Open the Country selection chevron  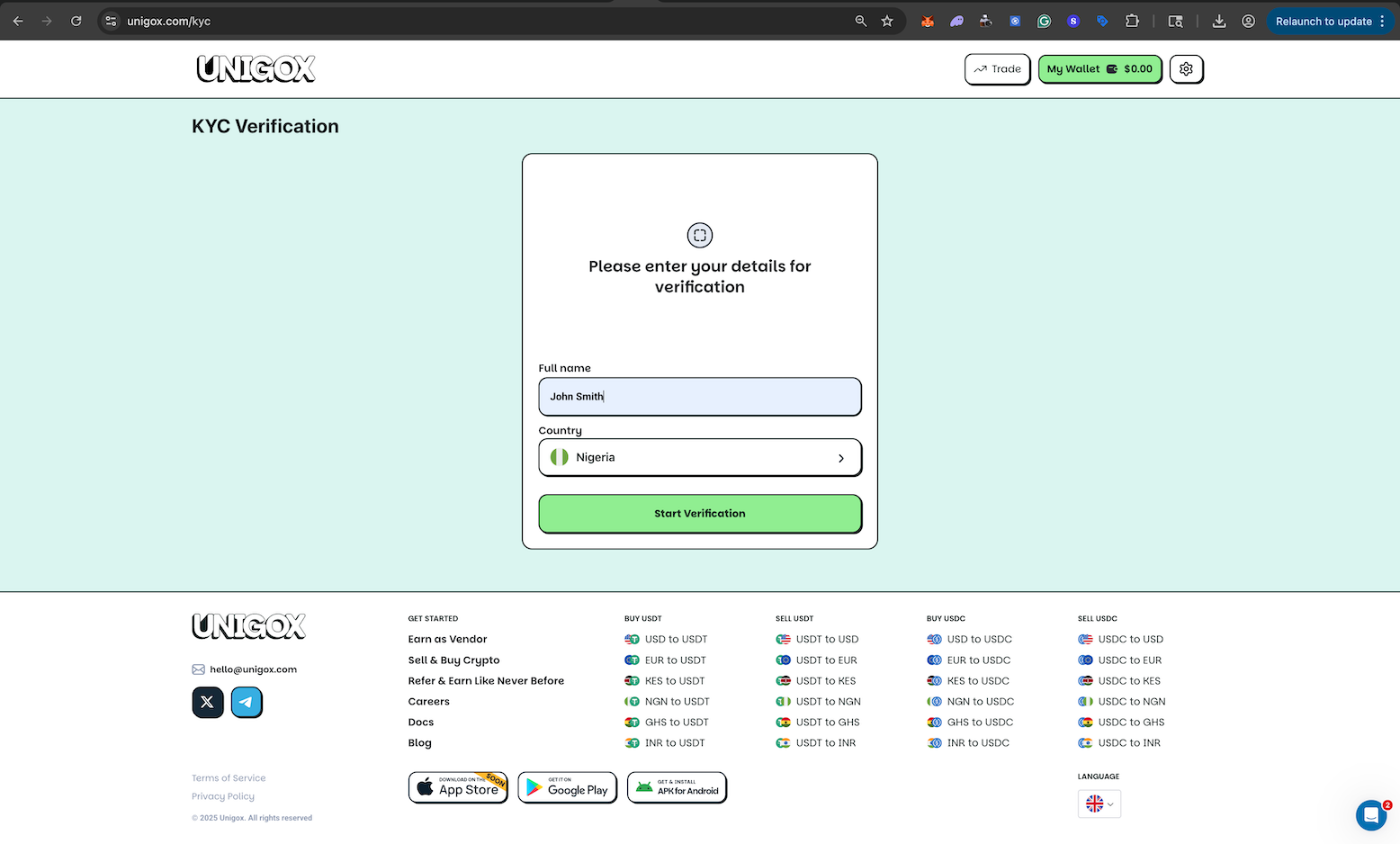[841, 457]
